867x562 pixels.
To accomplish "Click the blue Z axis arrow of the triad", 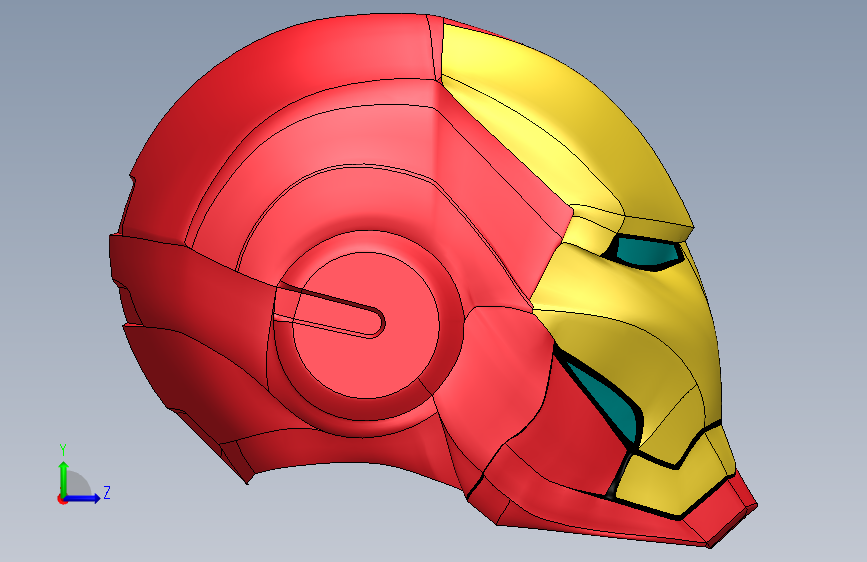I will (83, 498).
